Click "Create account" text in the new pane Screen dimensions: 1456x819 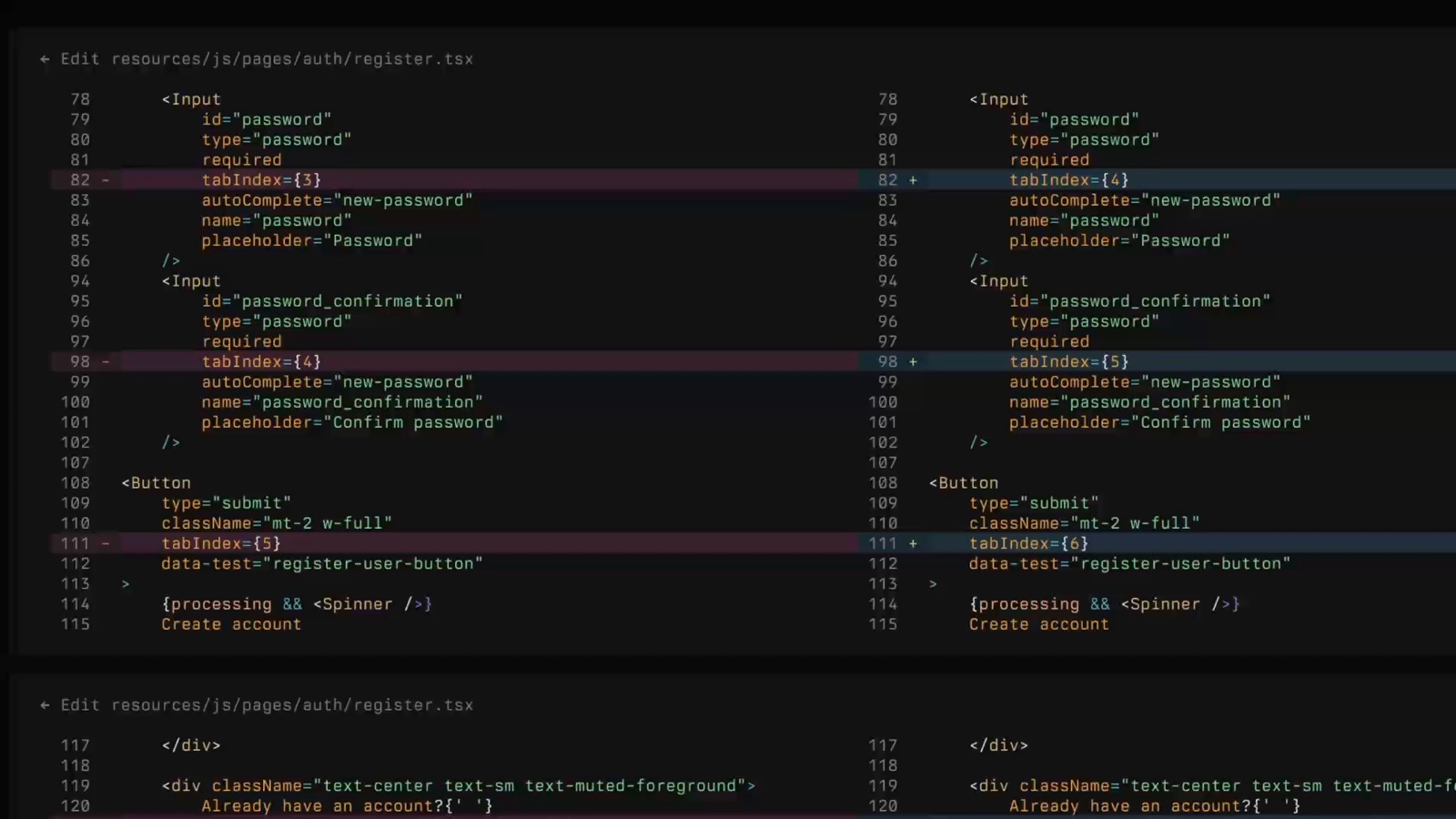1039,624
